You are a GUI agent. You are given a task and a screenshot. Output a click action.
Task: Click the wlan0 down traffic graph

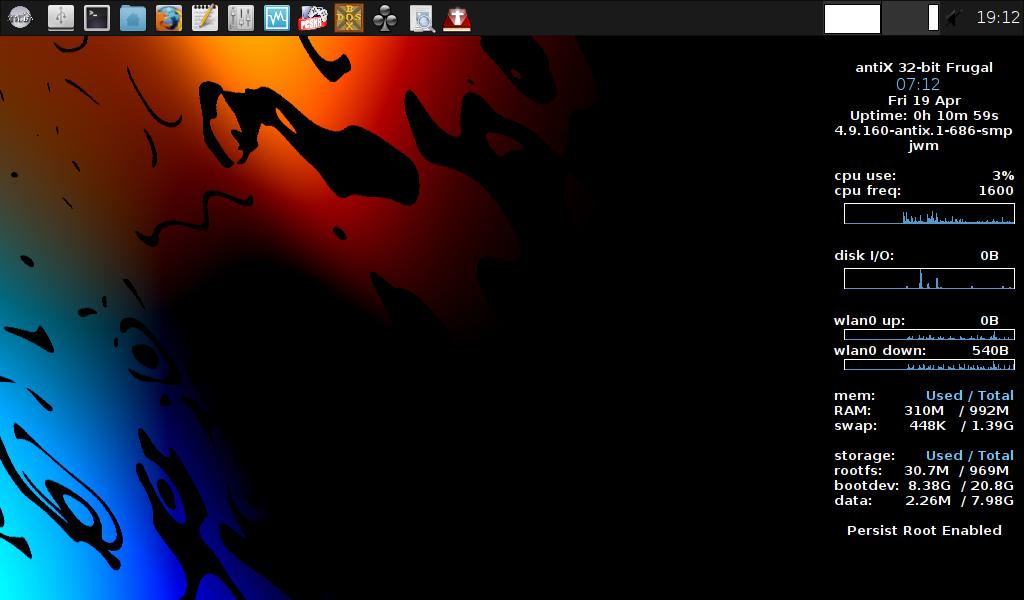click(929, 365)
